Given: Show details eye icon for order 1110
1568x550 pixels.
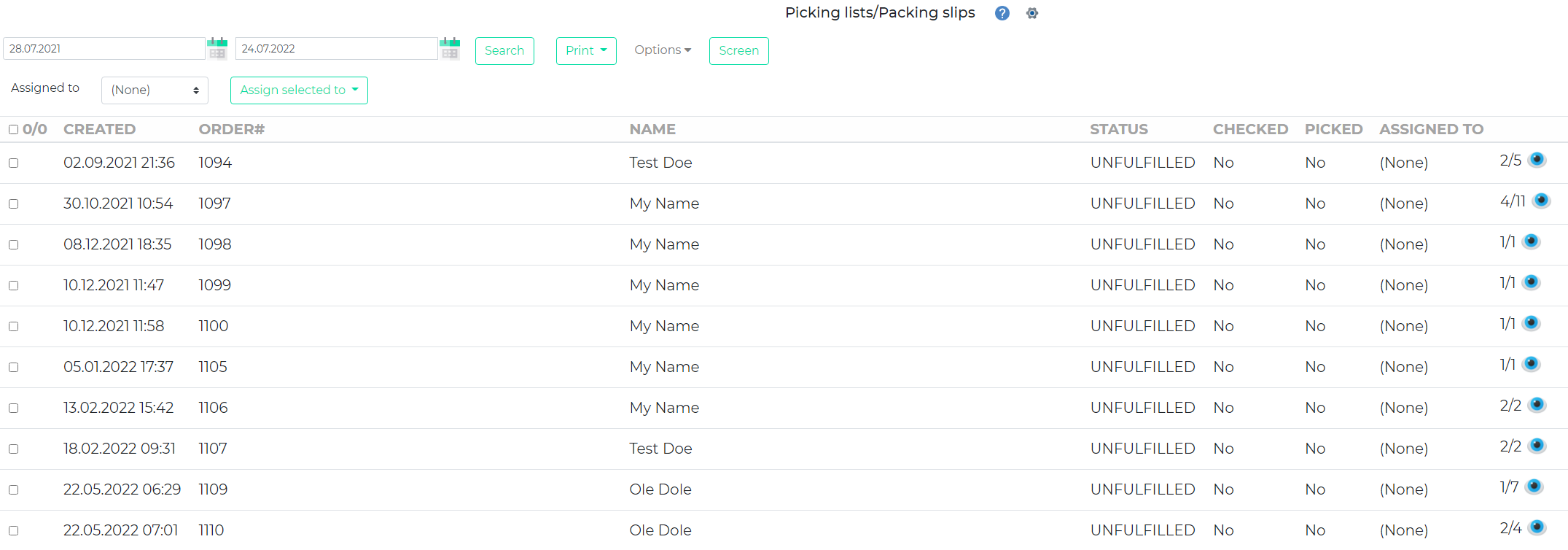Looking at the screenshot, I should [x=1538, y=527].
